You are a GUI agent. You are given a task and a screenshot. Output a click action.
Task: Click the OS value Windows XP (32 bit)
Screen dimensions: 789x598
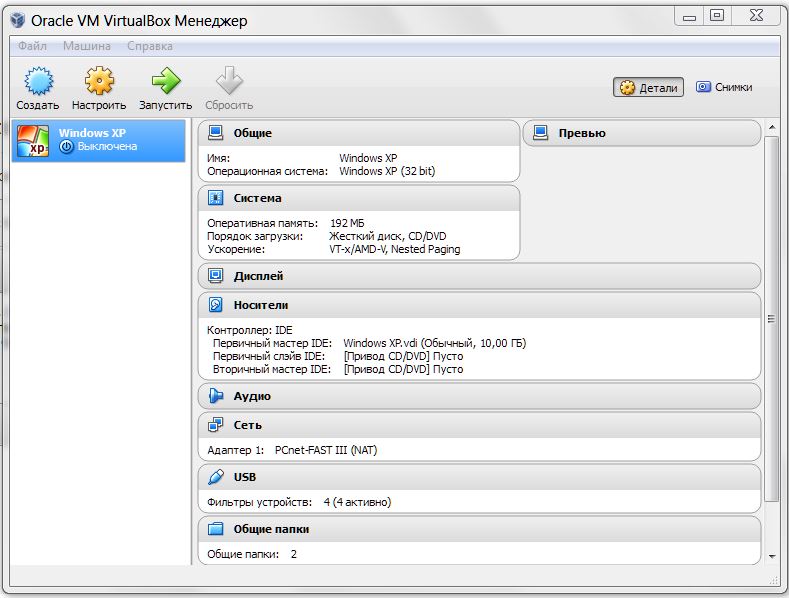coord(387,171)
